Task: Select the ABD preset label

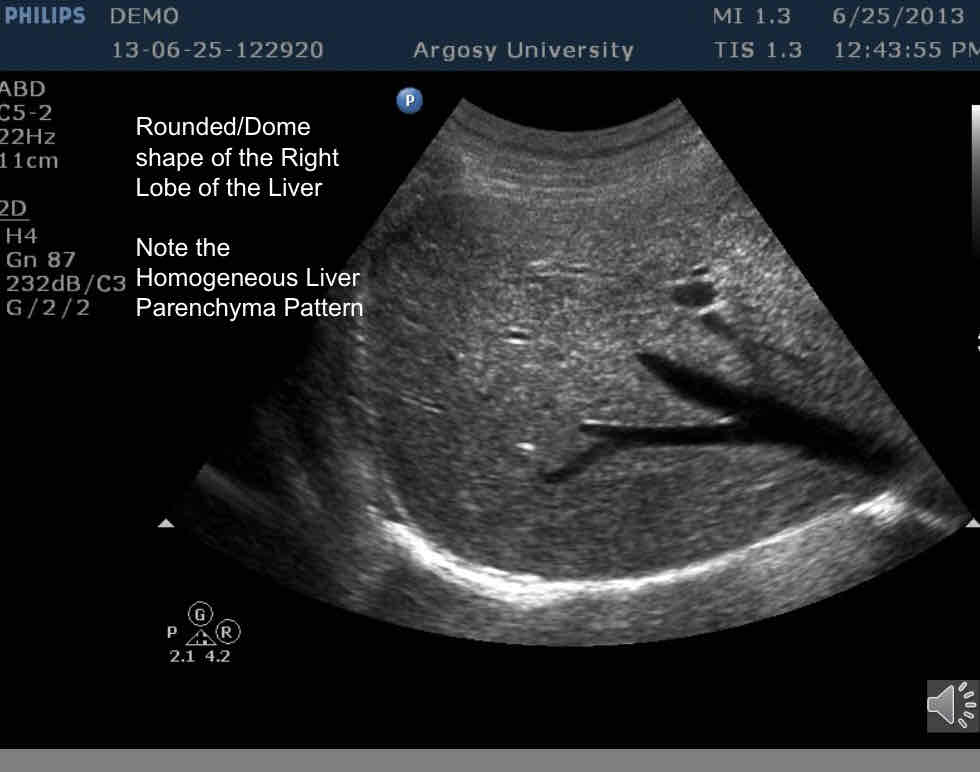Action: 22,89
